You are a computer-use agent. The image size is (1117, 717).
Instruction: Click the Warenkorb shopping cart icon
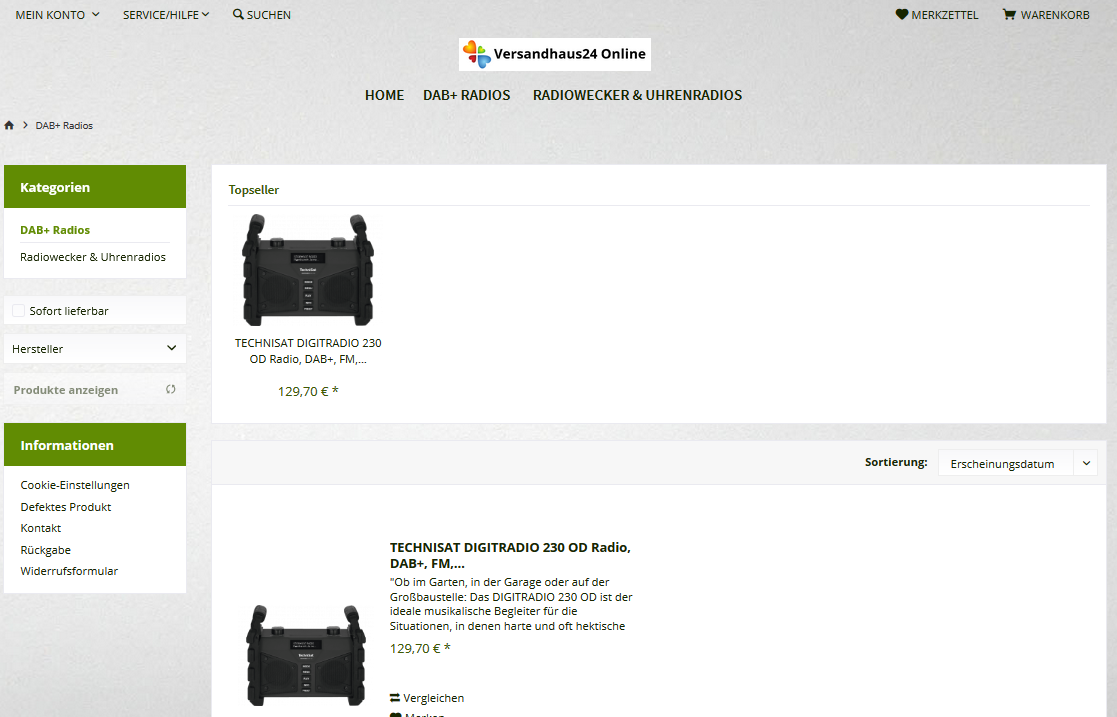pyautogui.click(x=1009, y=14)
